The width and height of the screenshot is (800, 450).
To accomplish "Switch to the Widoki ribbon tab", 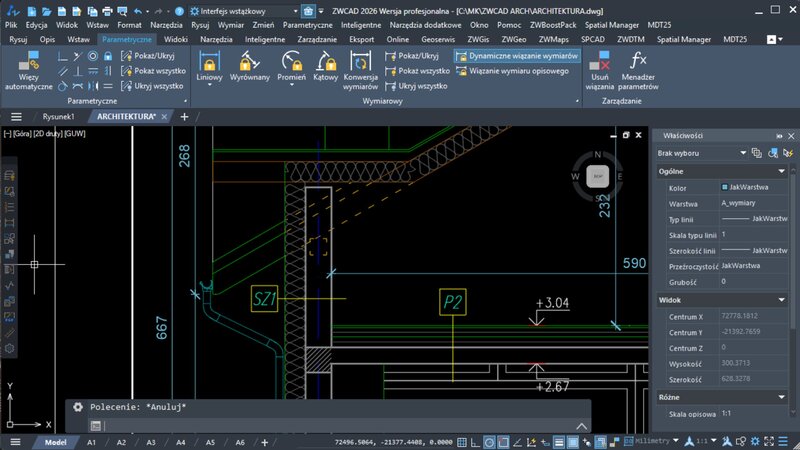I will pyautogui.click(x=176, y=39).
